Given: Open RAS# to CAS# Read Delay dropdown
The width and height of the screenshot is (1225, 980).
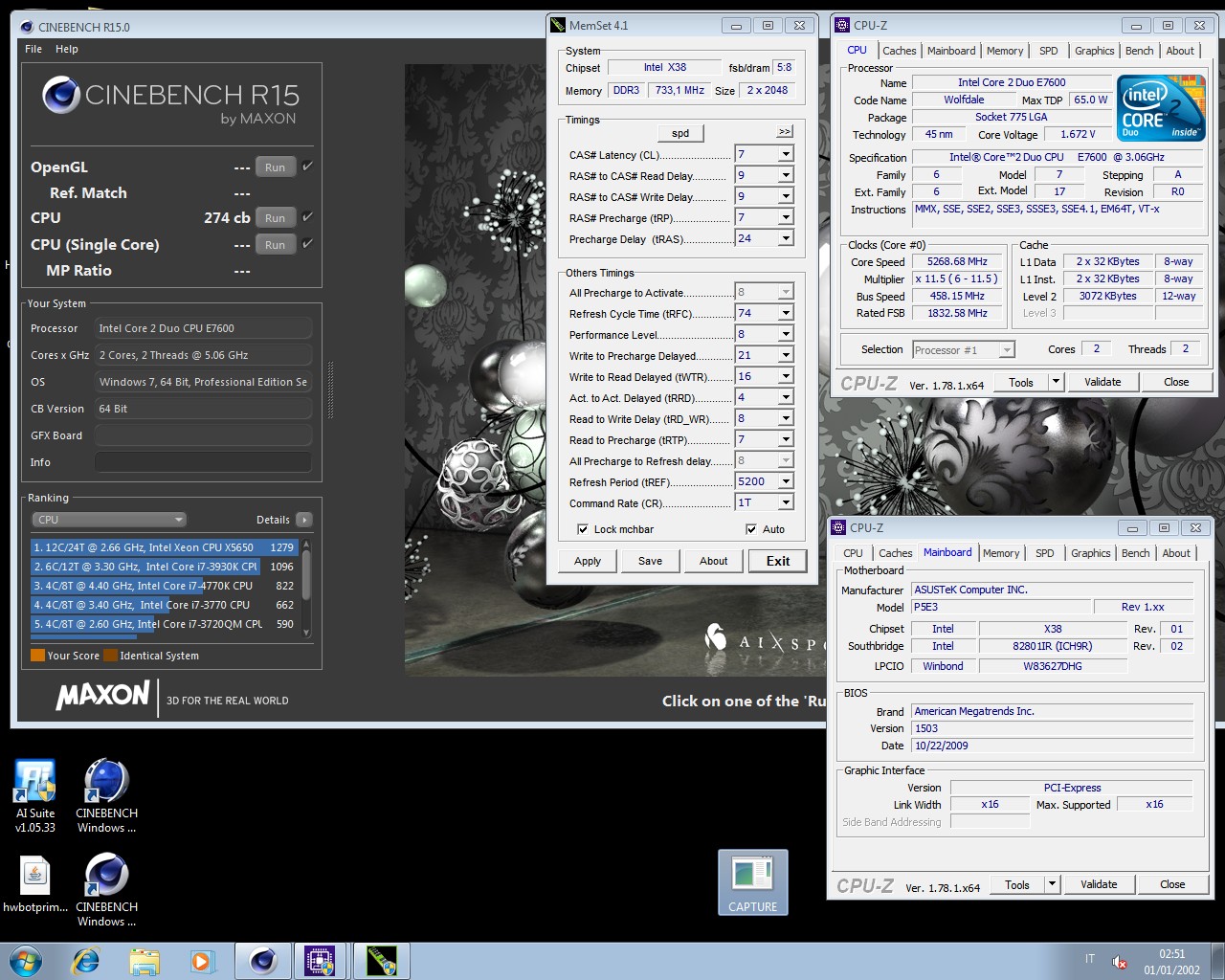Looking at the screenshot, I should pyautogui.click(x=786, y=175).
